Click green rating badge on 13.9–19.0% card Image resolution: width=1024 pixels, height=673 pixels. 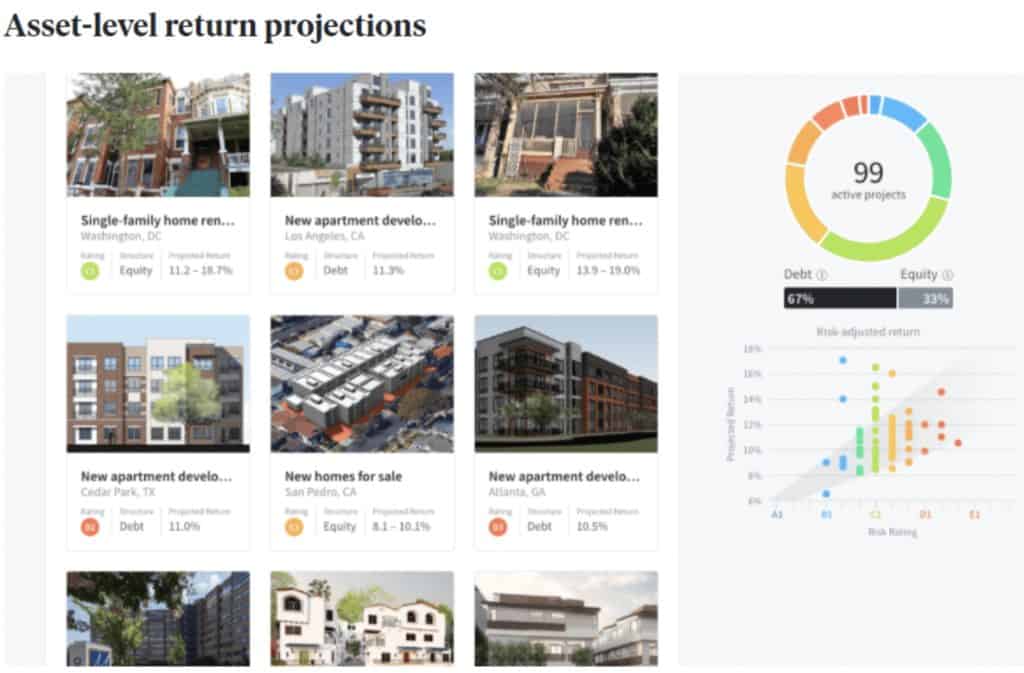point(498,271)
